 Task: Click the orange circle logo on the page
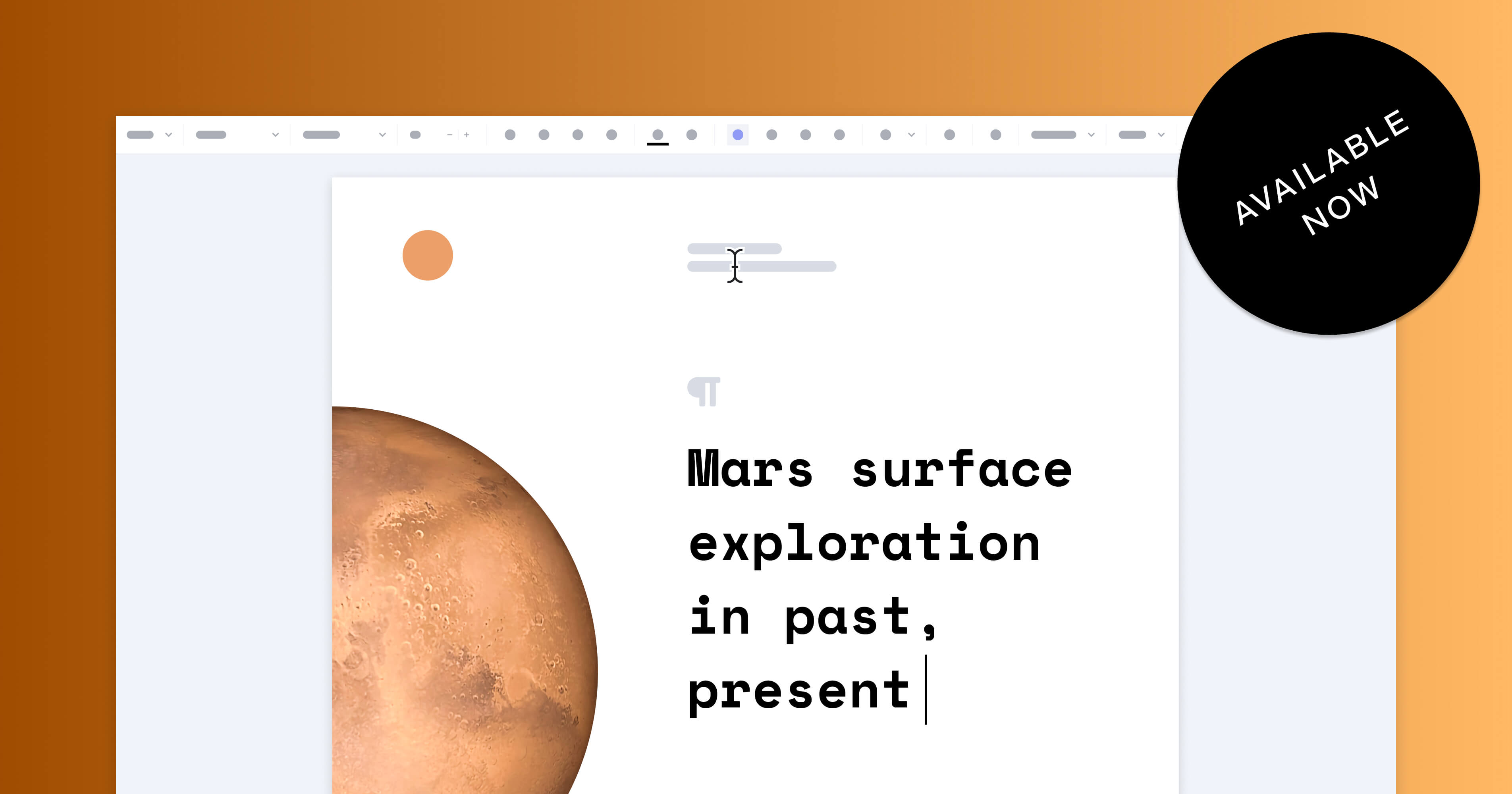(427, 255)
